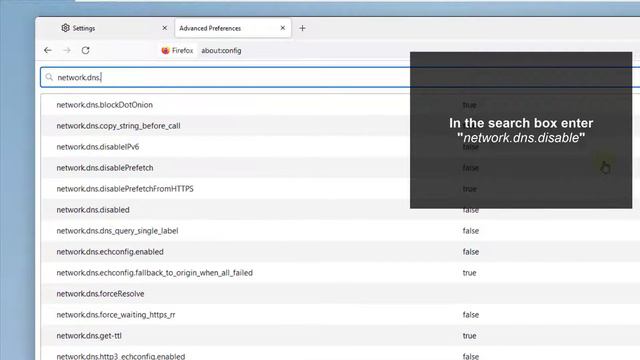Close the Settings tab

164,28
